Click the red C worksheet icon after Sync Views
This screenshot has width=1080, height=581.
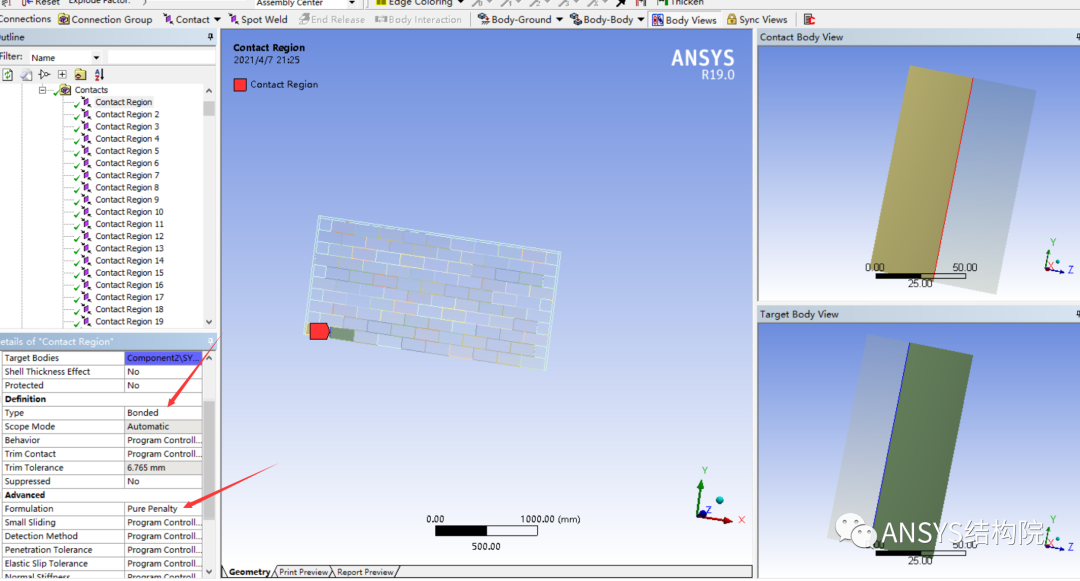pos(809,19)
